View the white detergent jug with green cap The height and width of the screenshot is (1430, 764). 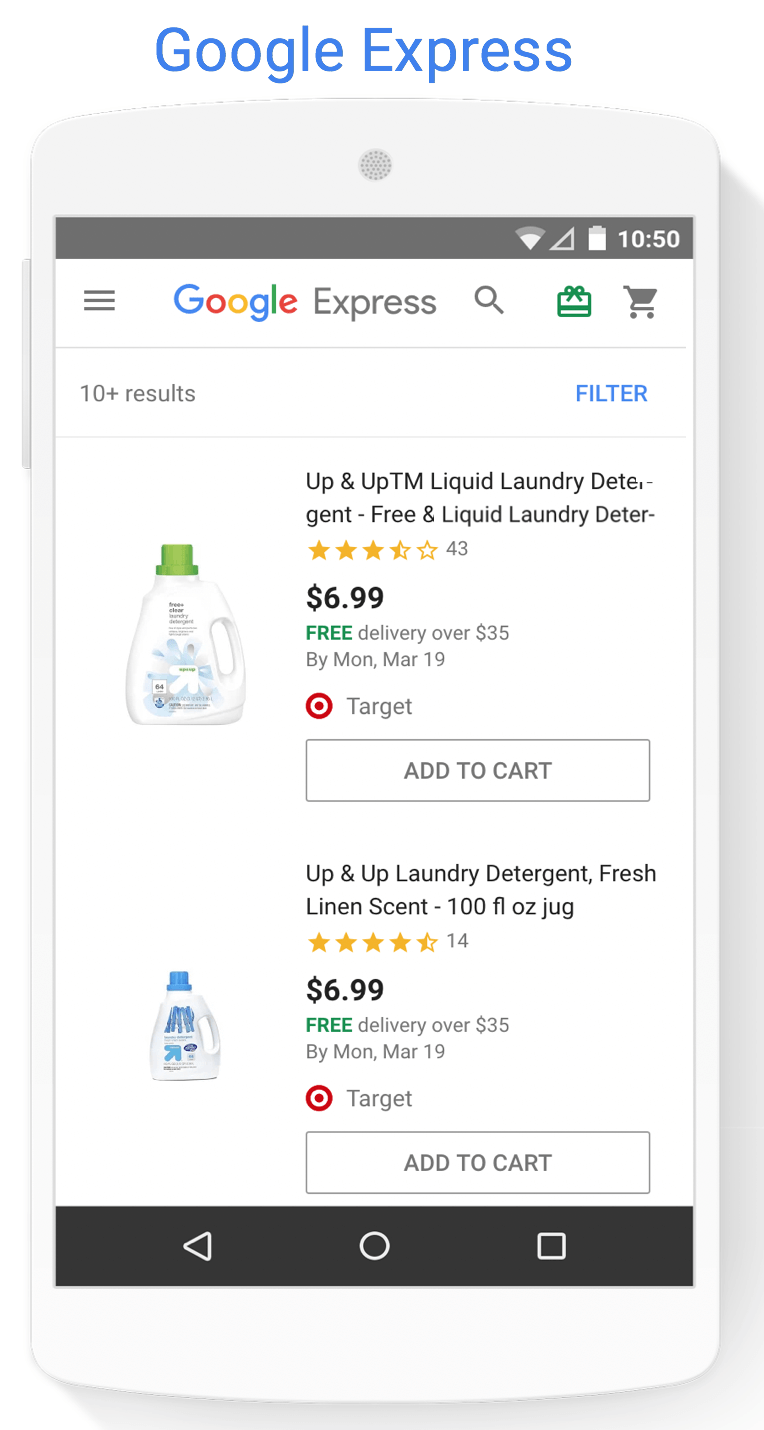click(185, 634)
